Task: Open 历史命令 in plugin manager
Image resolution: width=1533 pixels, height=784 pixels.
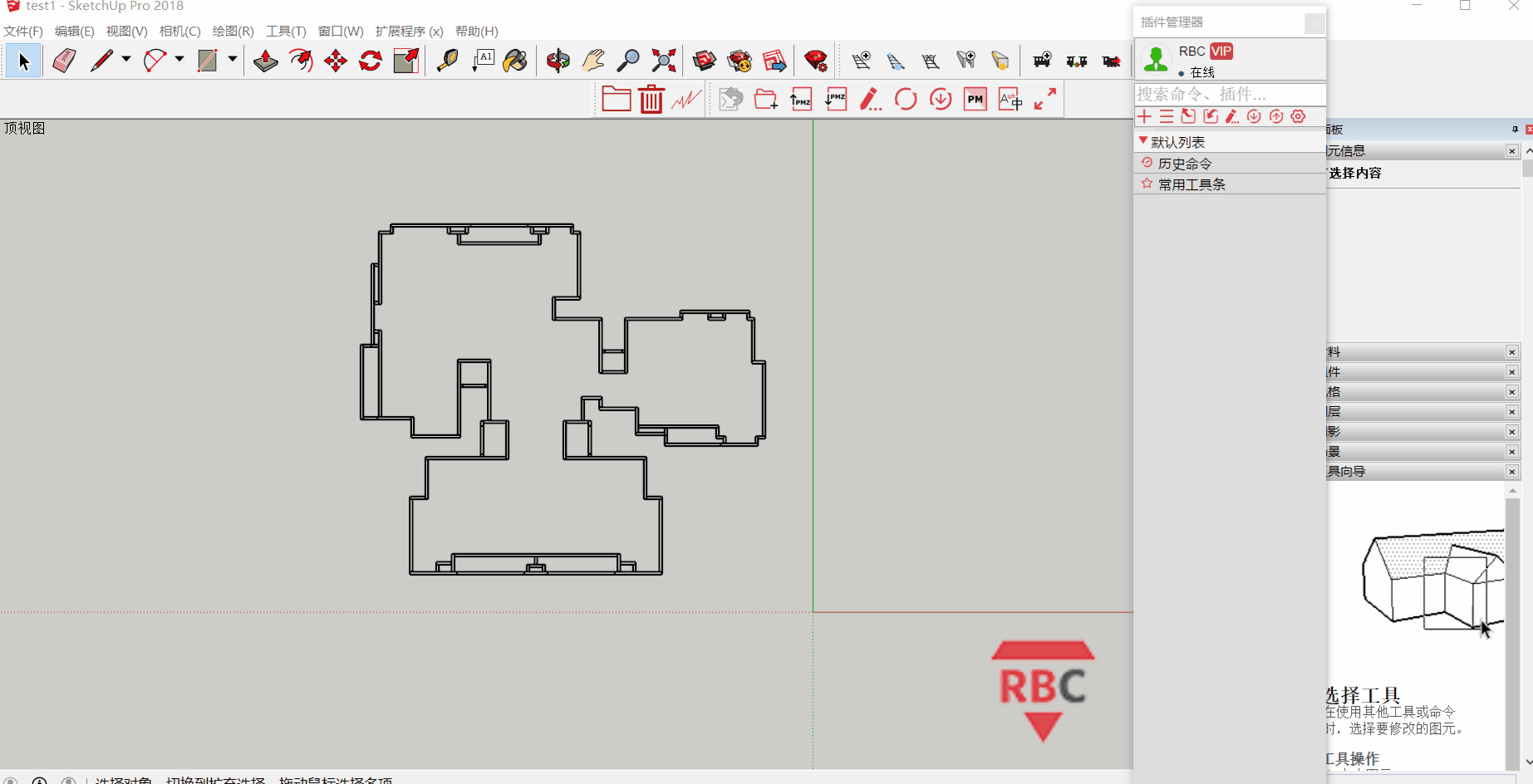Action: [1185, 164]
